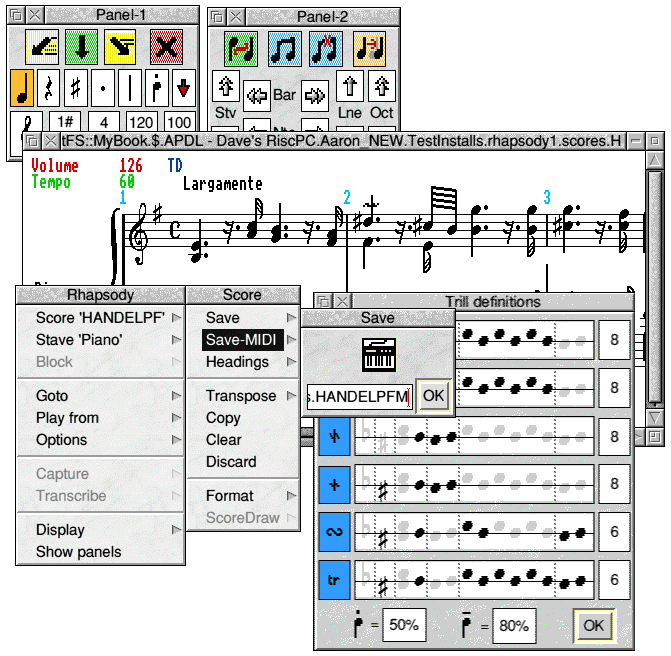This screenshot has height=656, width=671.
Task: Click the blue unbeam notes icon with red X
Action: coord(326,49)
